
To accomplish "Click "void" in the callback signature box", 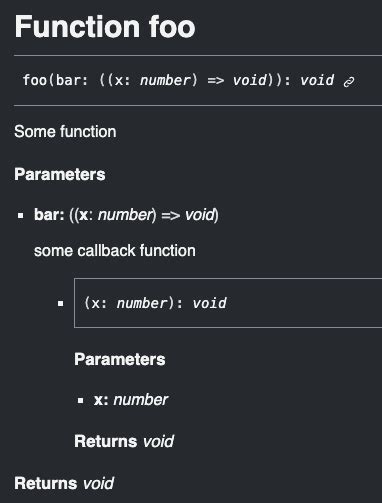I will [210, 303].
